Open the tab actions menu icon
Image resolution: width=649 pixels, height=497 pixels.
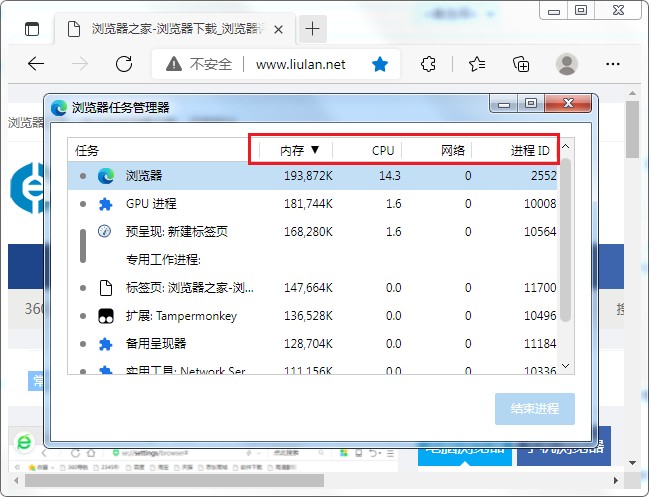pos(32,29)
